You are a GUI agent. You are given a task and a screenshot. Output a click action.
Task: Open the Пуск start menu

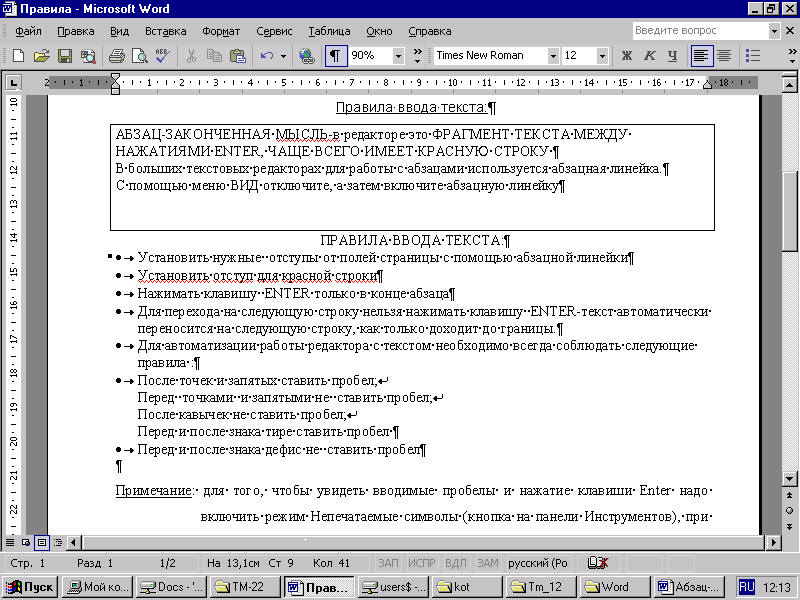tap(30, 587)
